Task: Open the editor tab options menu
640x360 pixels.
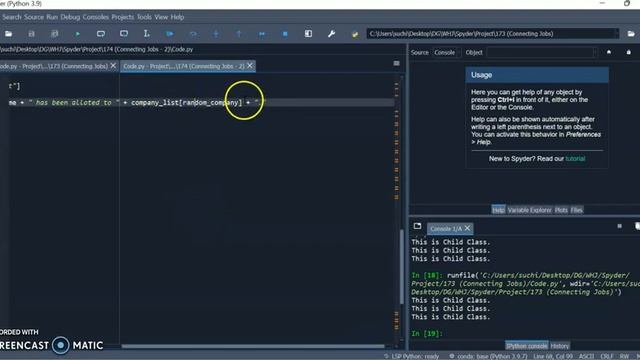Action: pos(396,63)
